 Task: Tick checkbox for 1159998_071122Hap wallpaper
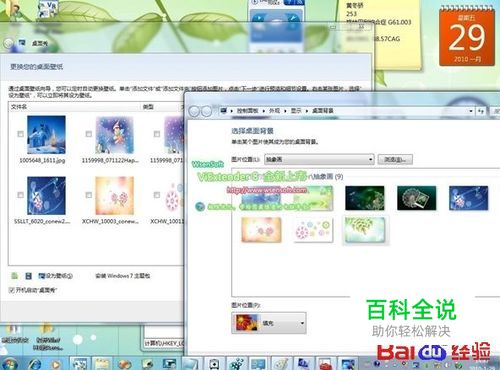(89, 134)
